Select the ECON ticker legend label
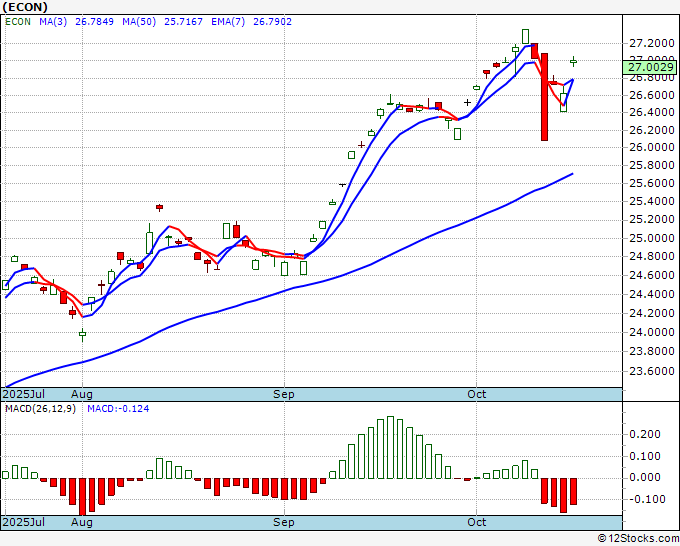Image resolution: width=680 pixels, height=546 pixels. pos(18,22)
